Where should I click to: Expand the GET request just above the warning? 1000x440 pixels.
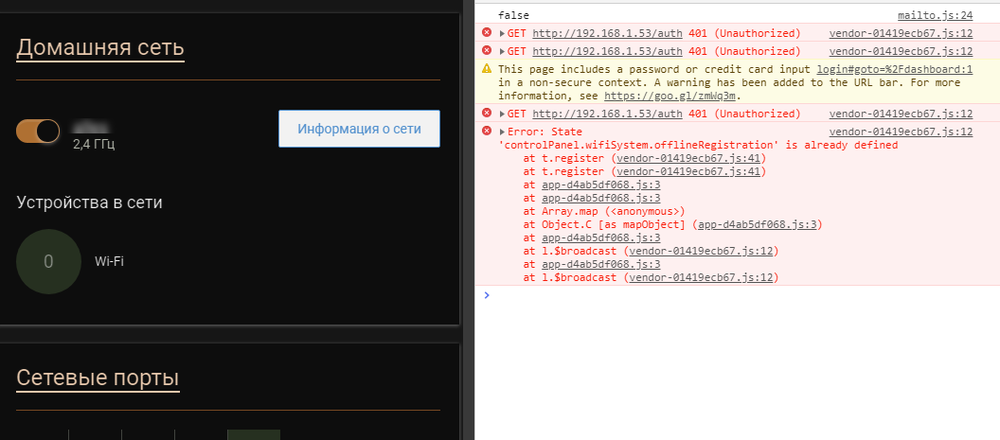503,52
